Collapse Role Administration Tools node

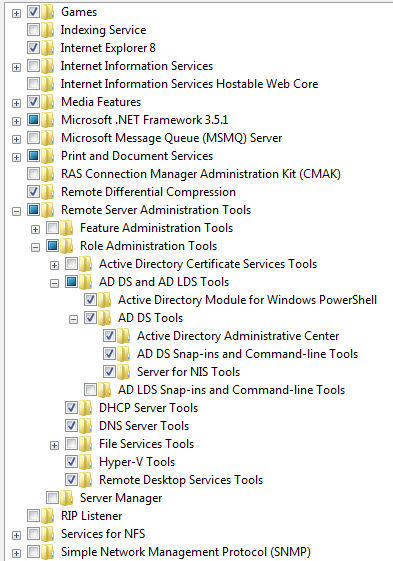pyautogui.click(x=35, y=247)
